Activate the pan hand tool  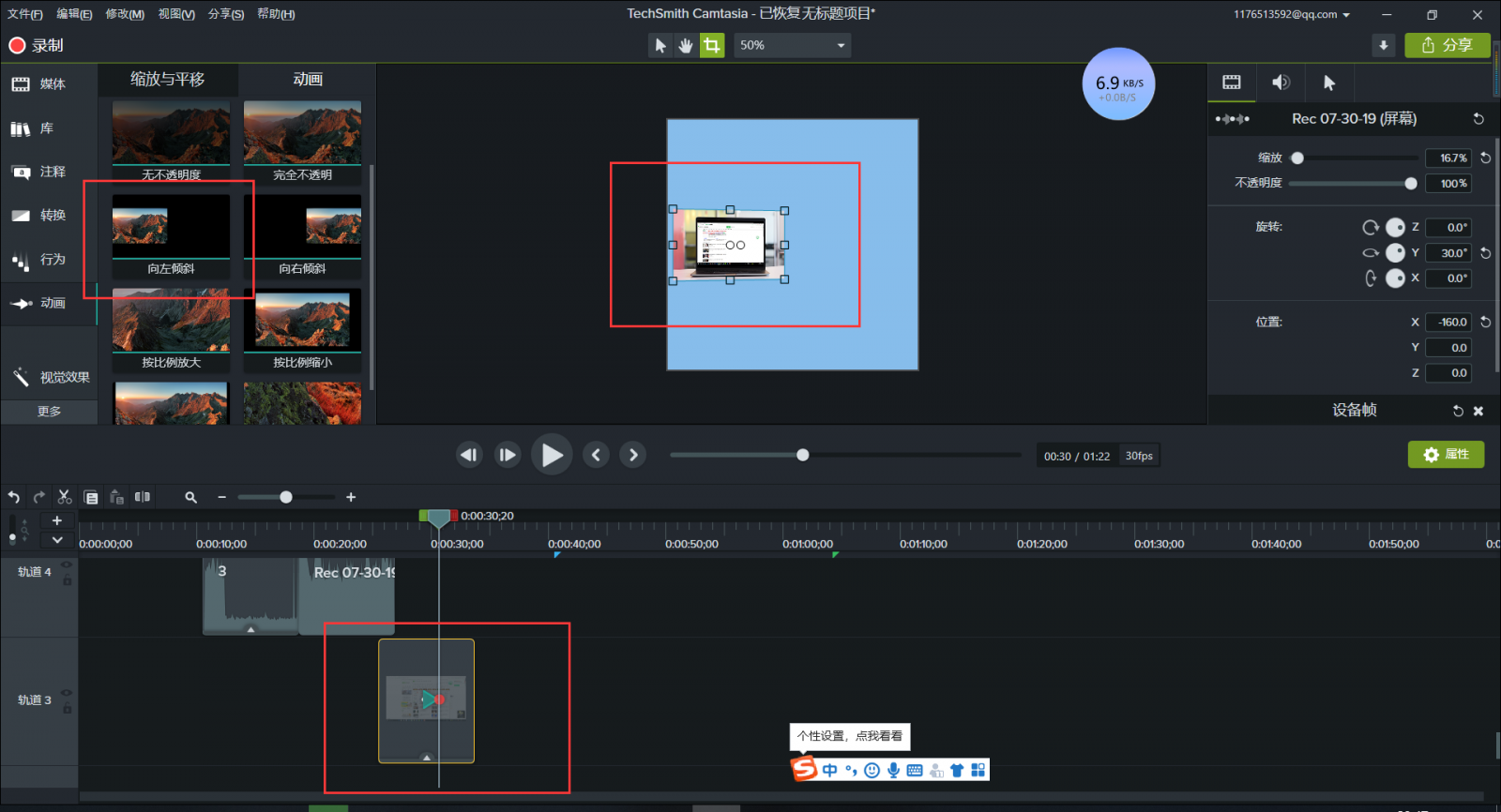686,45
